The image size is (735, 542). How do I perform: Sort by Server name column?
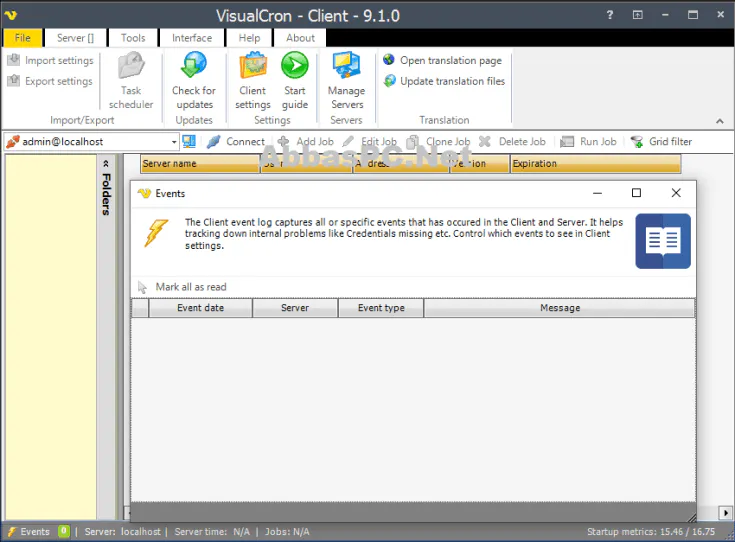200,164
